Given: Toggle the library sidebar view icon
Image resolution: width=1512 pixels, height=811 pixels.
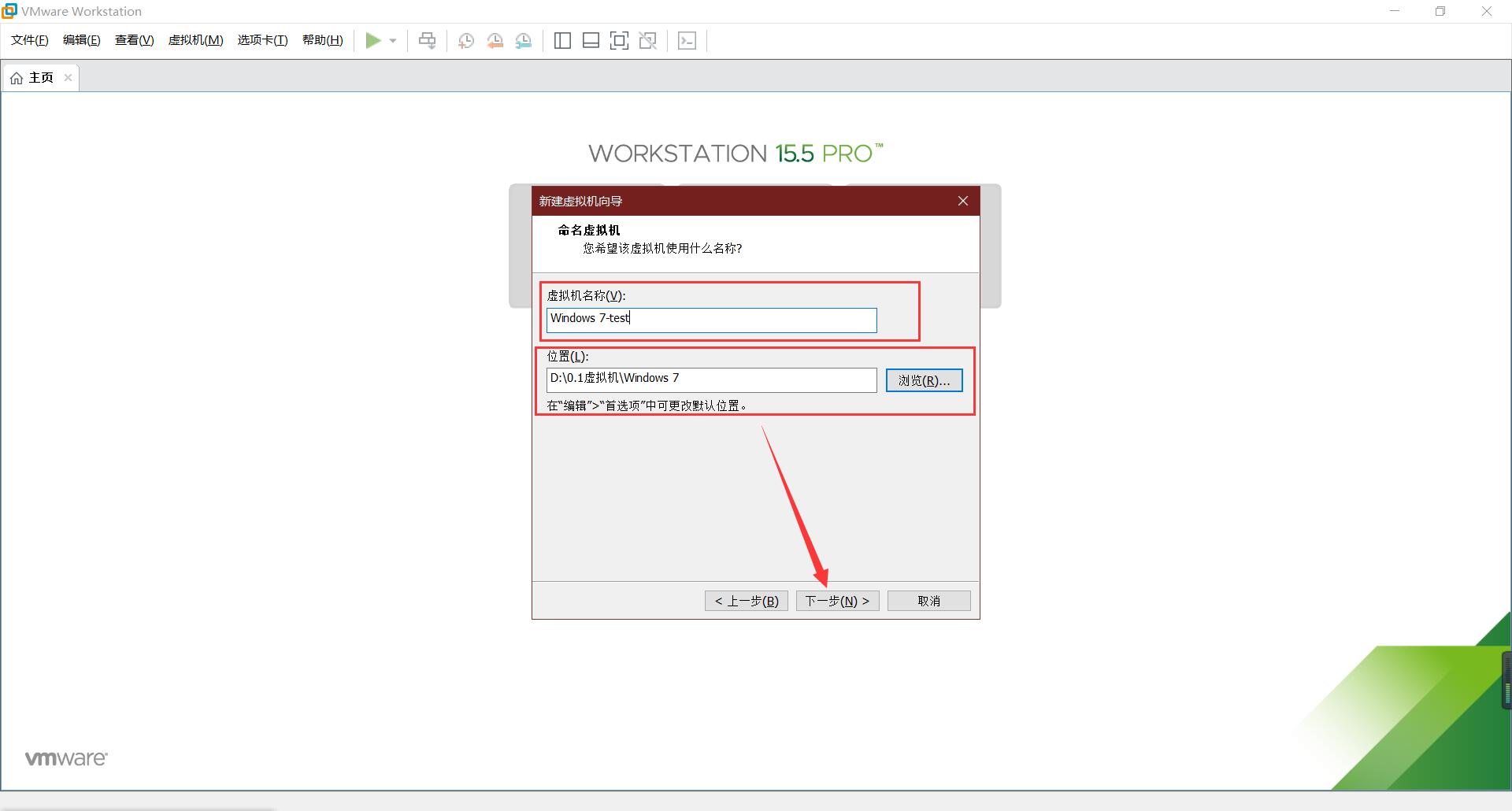Looking at the screenshot, I should pos(562,41).
